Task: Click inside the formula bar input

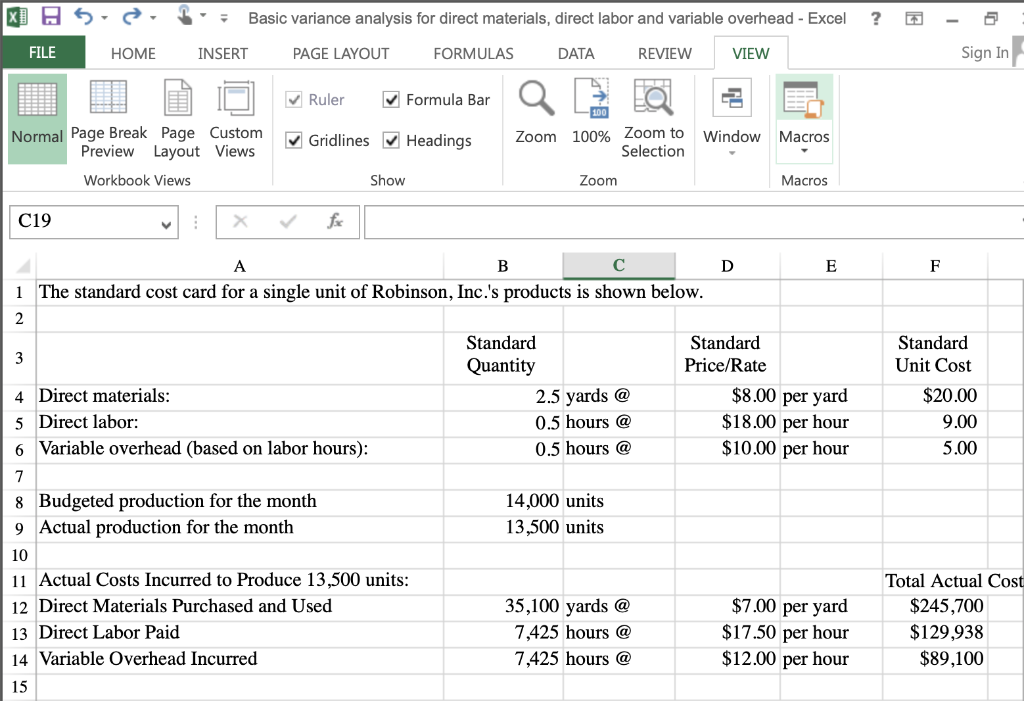Action: point(692,222)
